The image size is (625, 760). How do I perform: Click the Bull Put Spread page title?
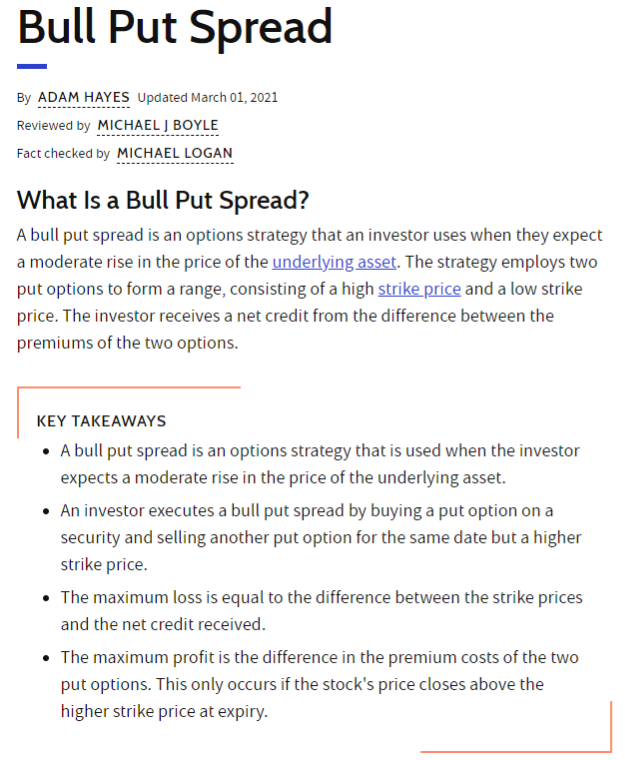point(175,27)
